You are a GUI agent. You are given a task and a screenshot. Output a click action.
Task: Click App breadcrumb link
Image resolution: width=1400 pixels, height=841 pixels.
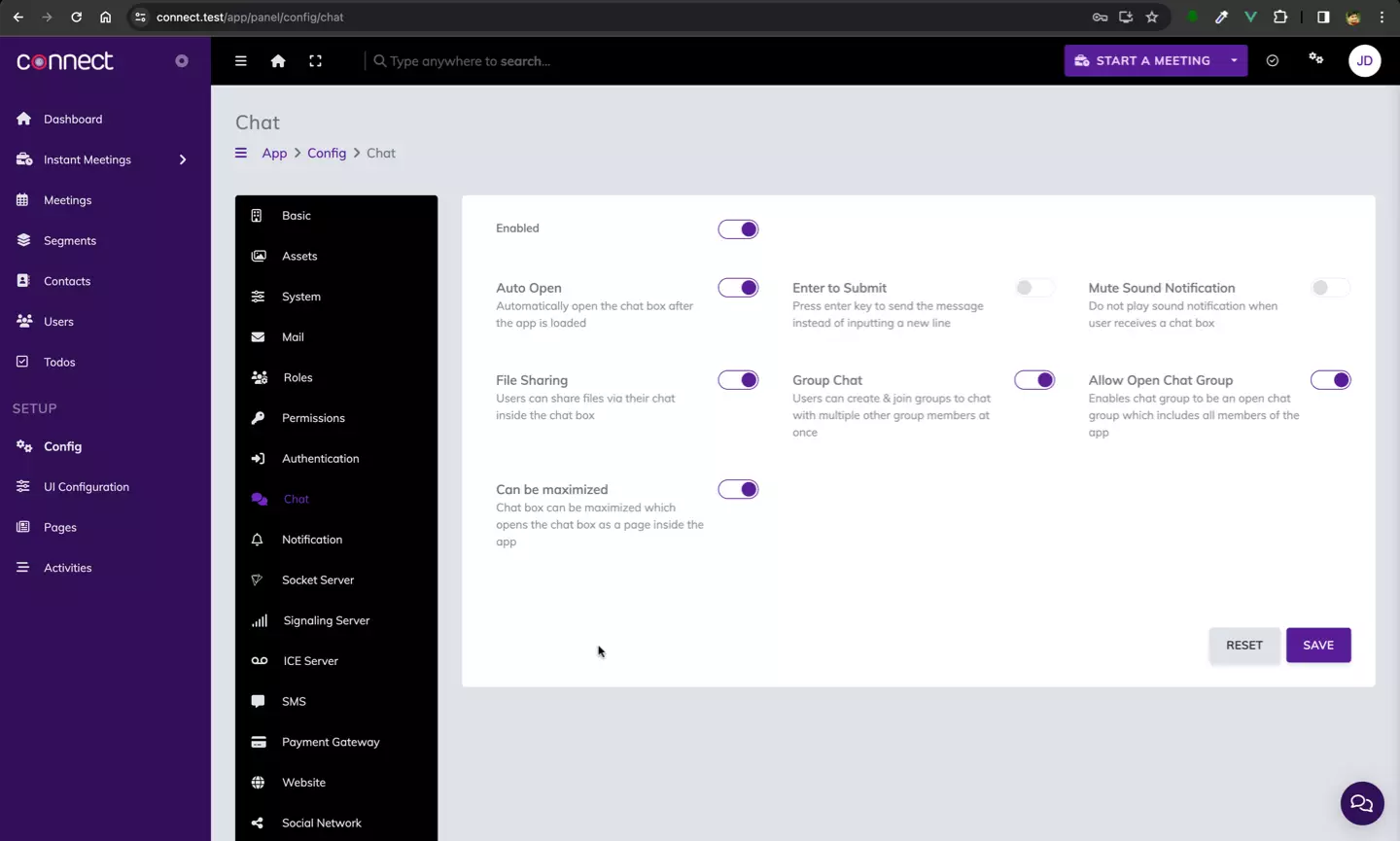[x=274, y=153]
